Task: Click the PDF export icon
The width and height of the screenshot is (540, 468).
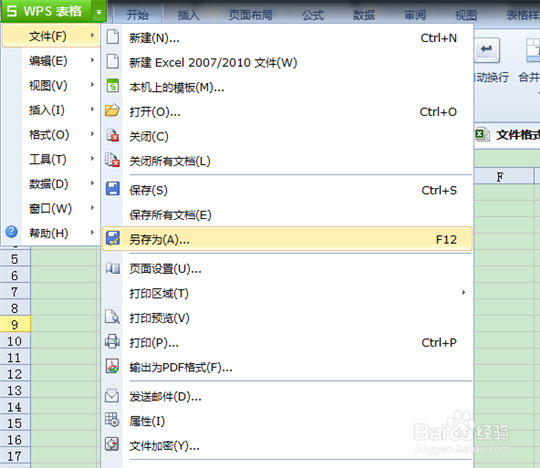Action: [x=112, y=366]
